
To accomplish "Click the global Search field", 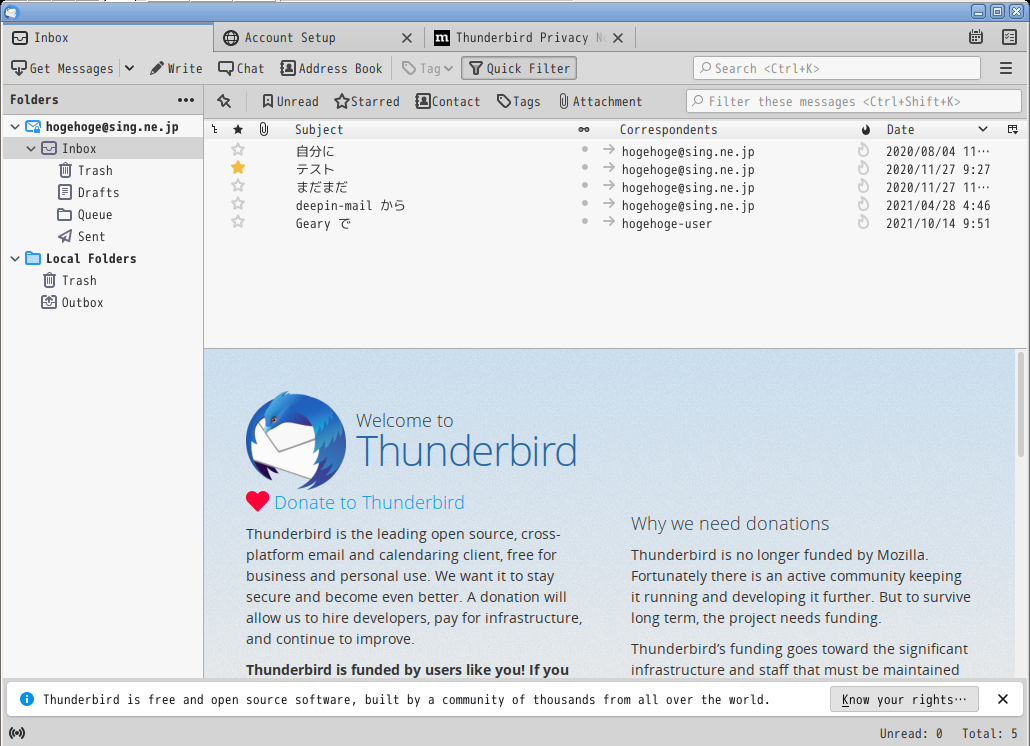I will pos(837,68).
